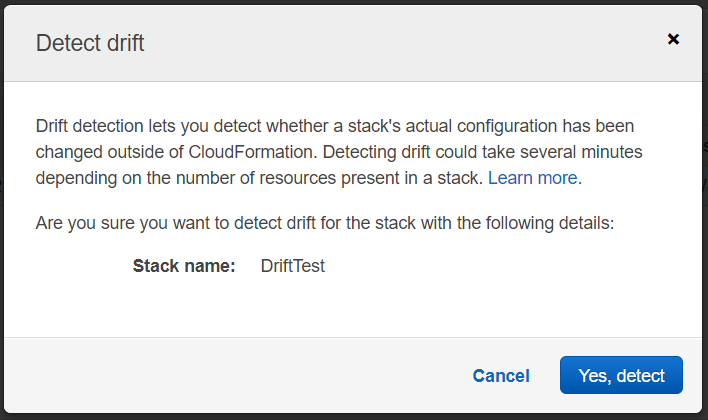Click the word CloudFormation in the description
Viewport: 708px width, 420px height.
click(x=247, y=152)
